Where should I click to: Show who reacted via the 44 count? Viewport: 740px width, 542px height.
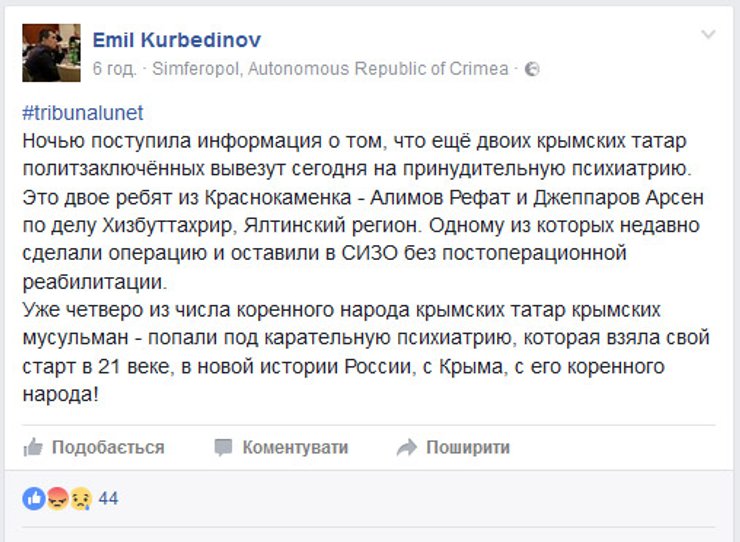tap(108, 497)
